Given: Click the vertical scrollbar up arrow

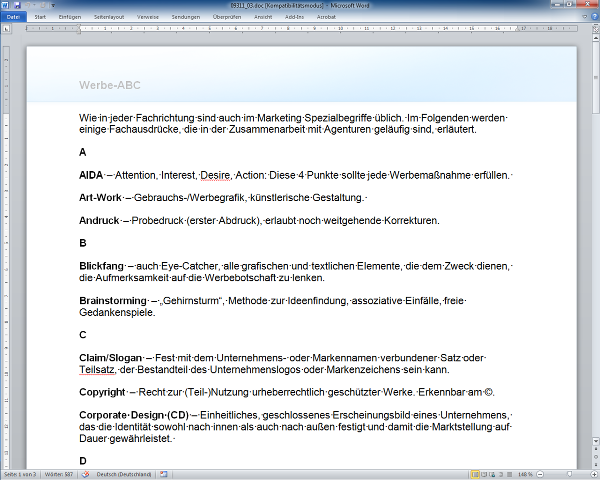Looking at the screenshot, I should tap(593, 37).
